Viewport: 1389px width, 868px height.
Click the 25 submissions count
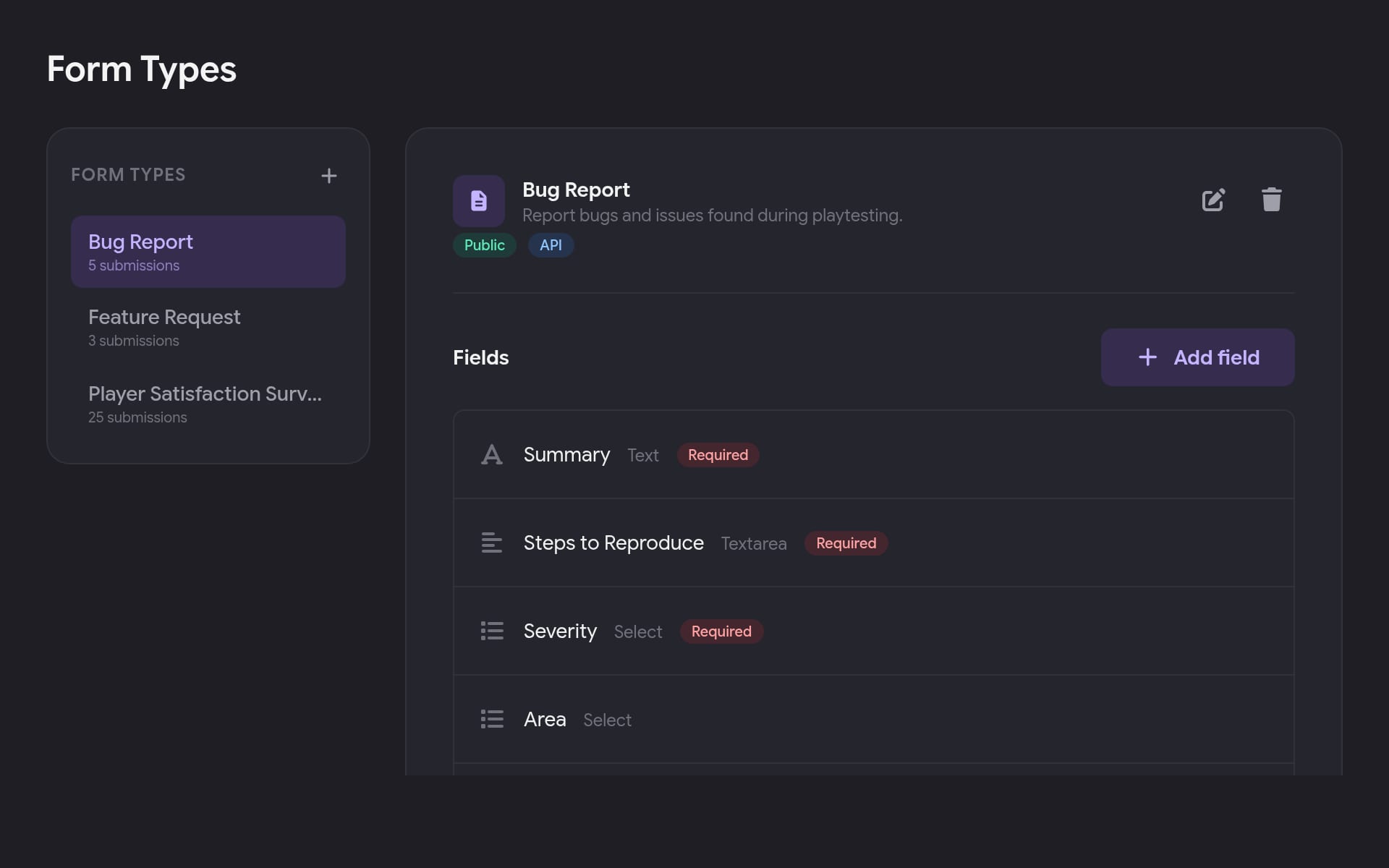pyautogui.click(x=137, y=417)
